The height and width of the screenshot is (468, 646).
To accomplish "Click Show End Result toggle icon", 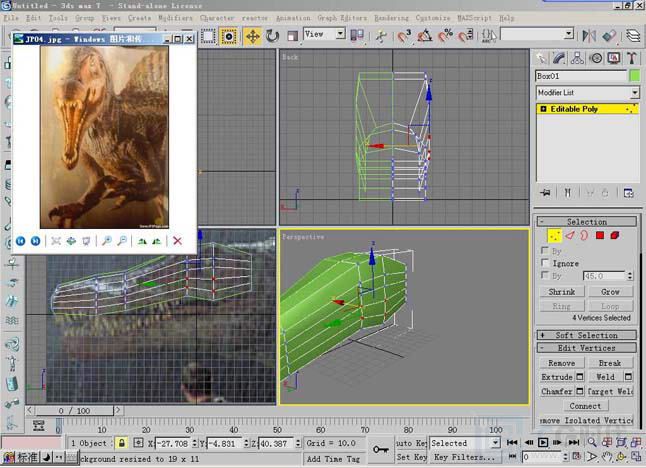I will pyautogui.click(x=568, y=192).
